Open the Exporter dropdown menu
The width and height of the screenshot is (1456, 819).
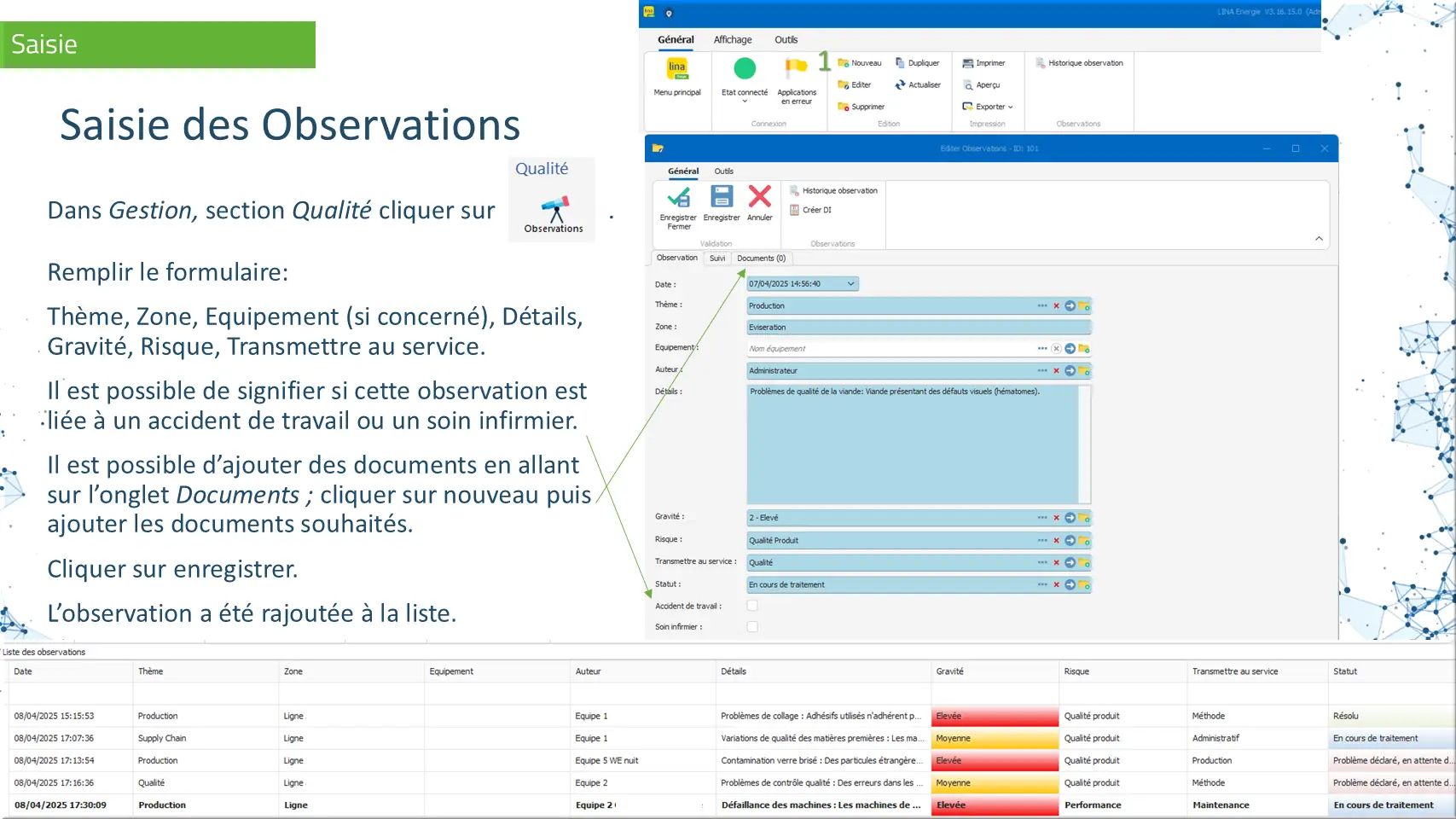point(988,107)
